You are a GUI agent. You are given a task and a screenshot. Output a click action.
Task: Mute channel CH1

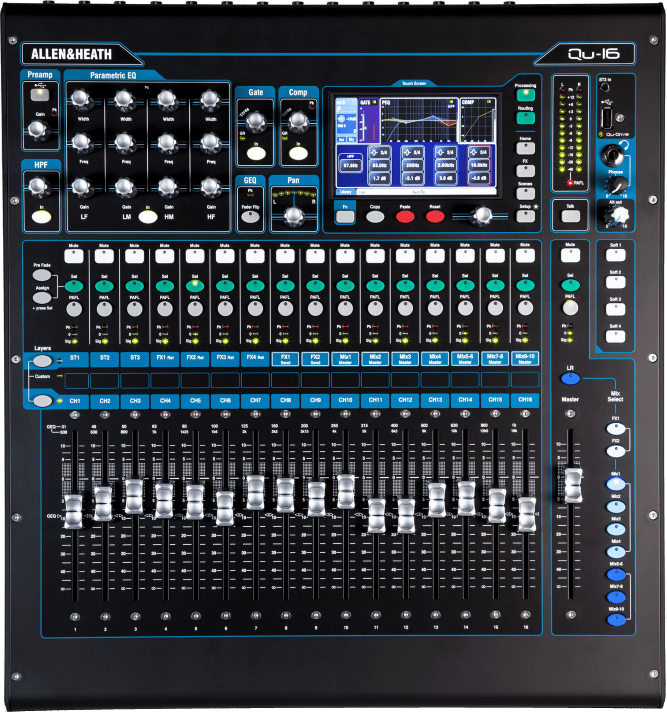point(74,256)
